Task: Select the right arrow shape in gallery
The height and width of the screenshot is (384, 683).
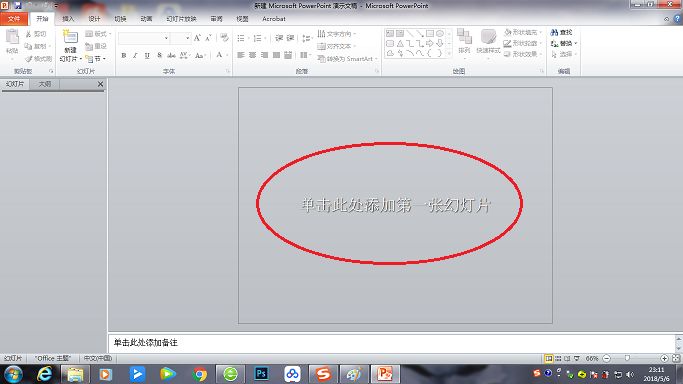Action: click(x=430, y=44)
